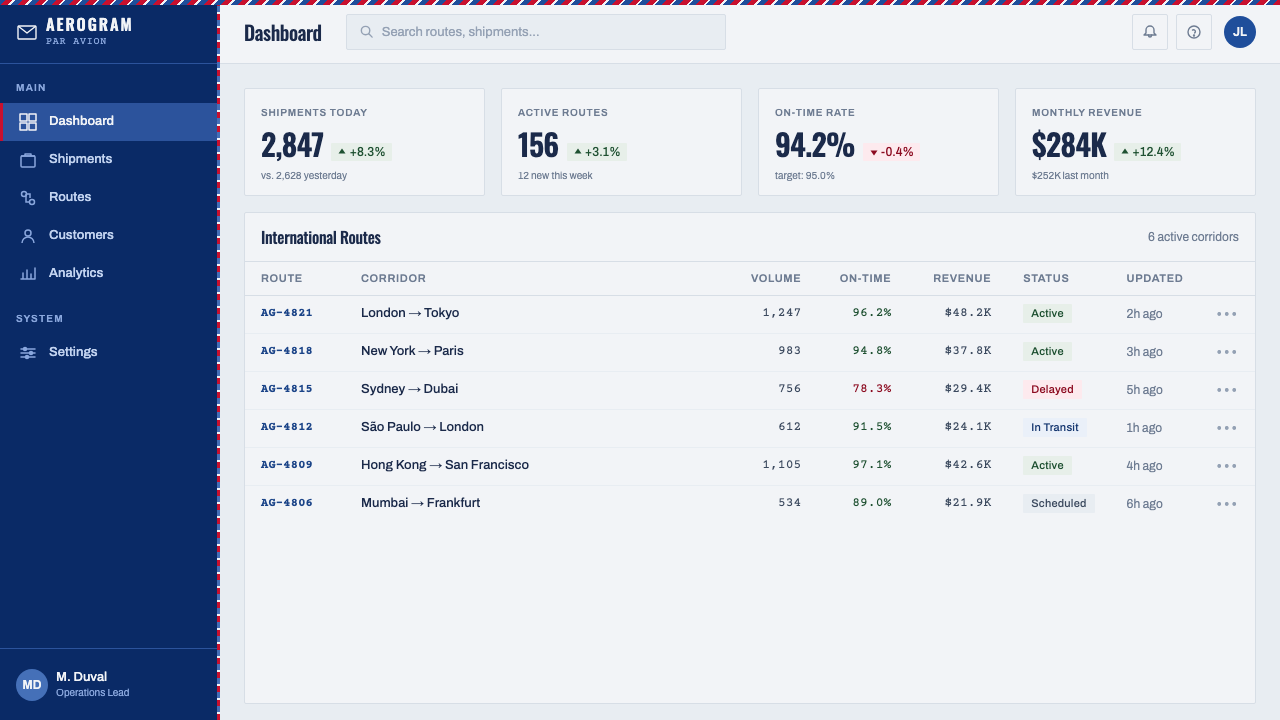Click the $48.2K revenue value

968,313
